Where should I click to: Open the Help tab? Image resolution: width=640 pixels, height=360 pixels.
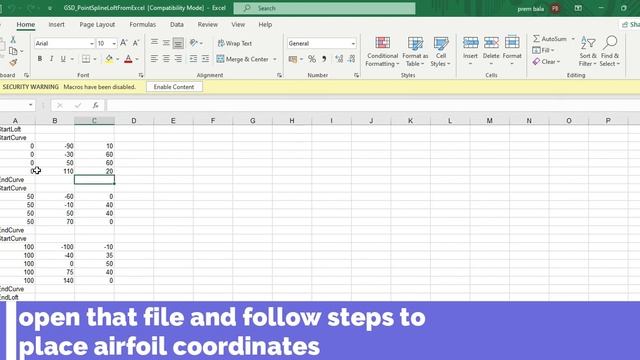[x=265, y=24]
